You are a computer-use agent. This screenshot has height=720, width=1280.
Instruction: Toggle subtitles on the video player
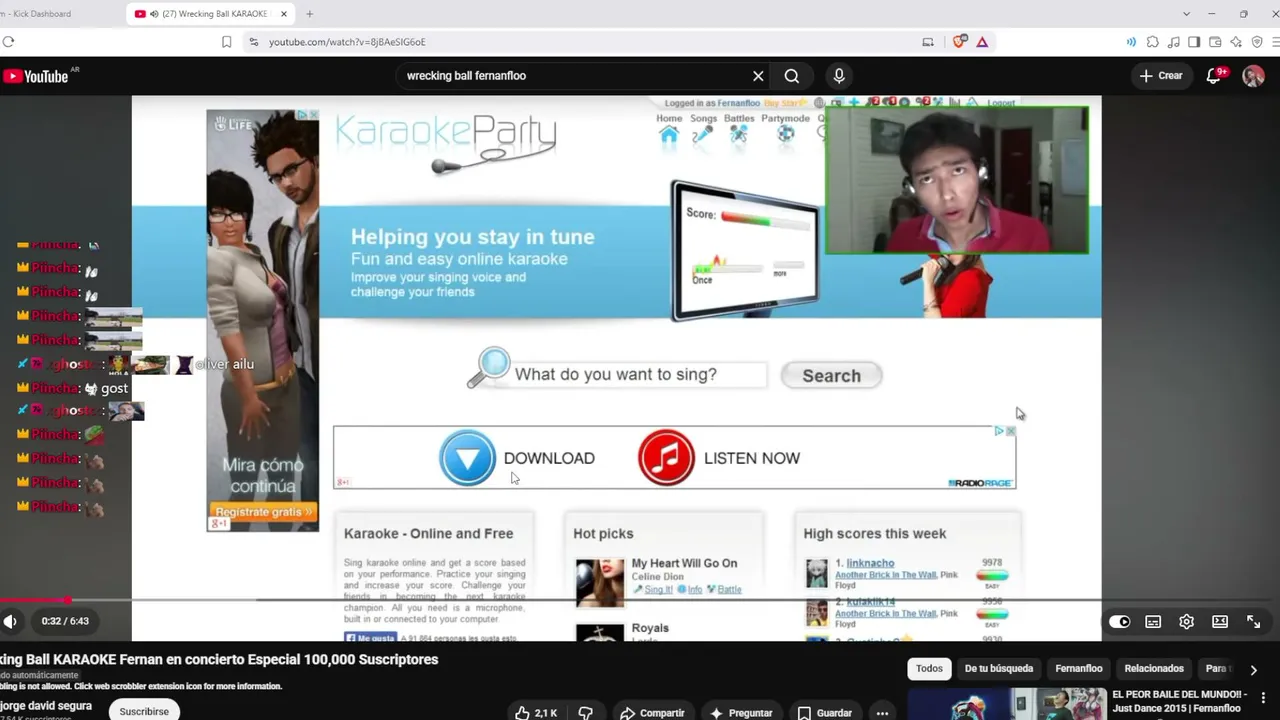1153,621
